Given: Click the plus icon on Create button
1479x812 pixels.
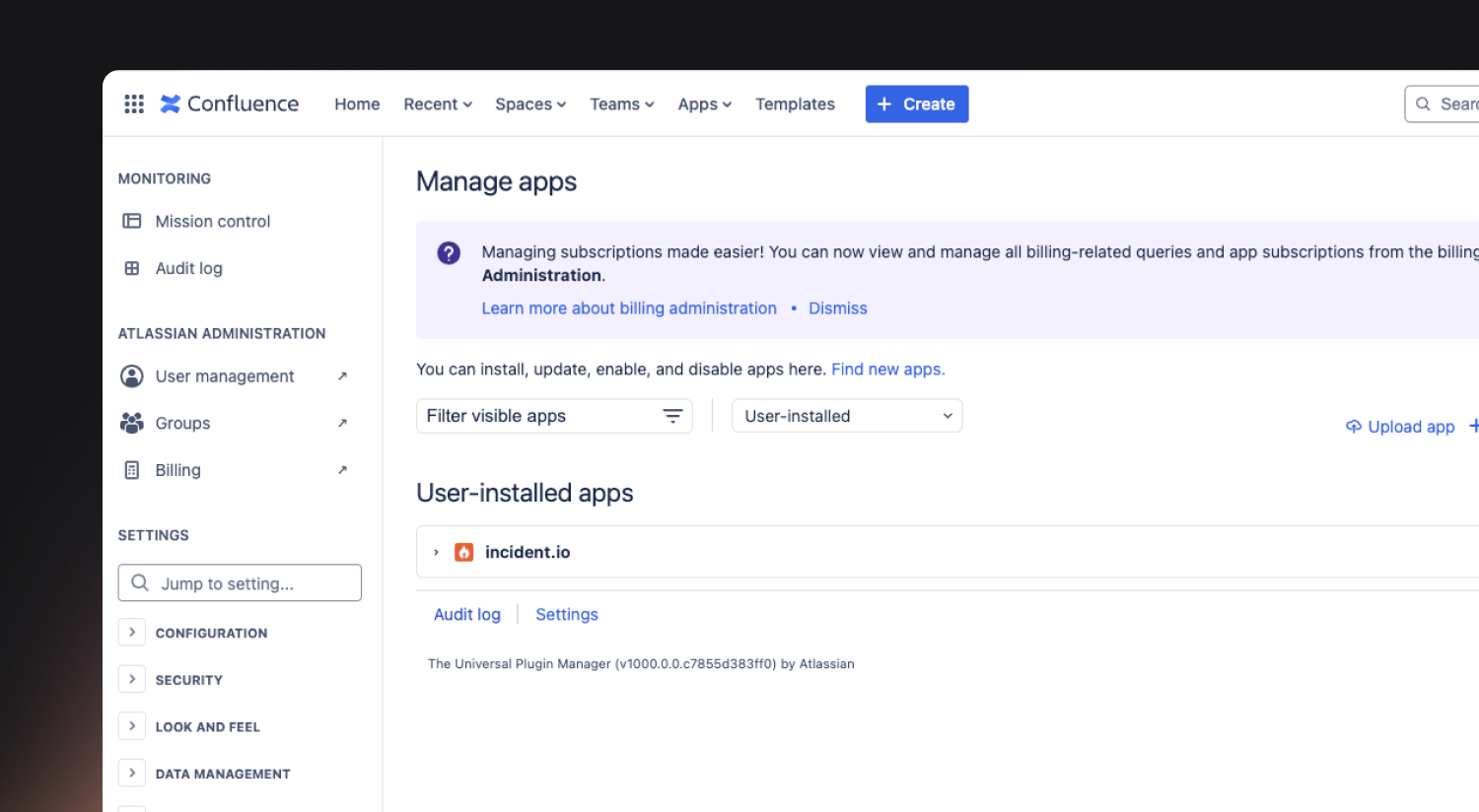Looking at the screenshot, I should pos(884,103).
